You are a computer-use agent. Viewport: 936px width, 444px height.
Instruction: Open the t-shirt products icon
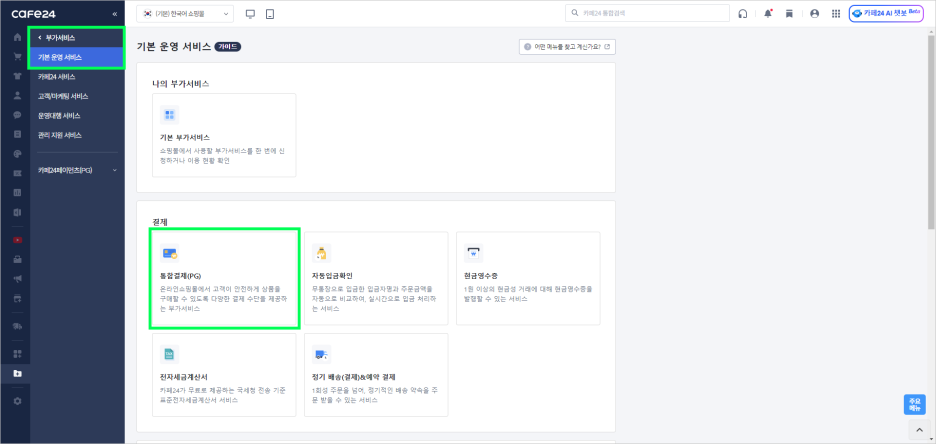pos(17,76)
